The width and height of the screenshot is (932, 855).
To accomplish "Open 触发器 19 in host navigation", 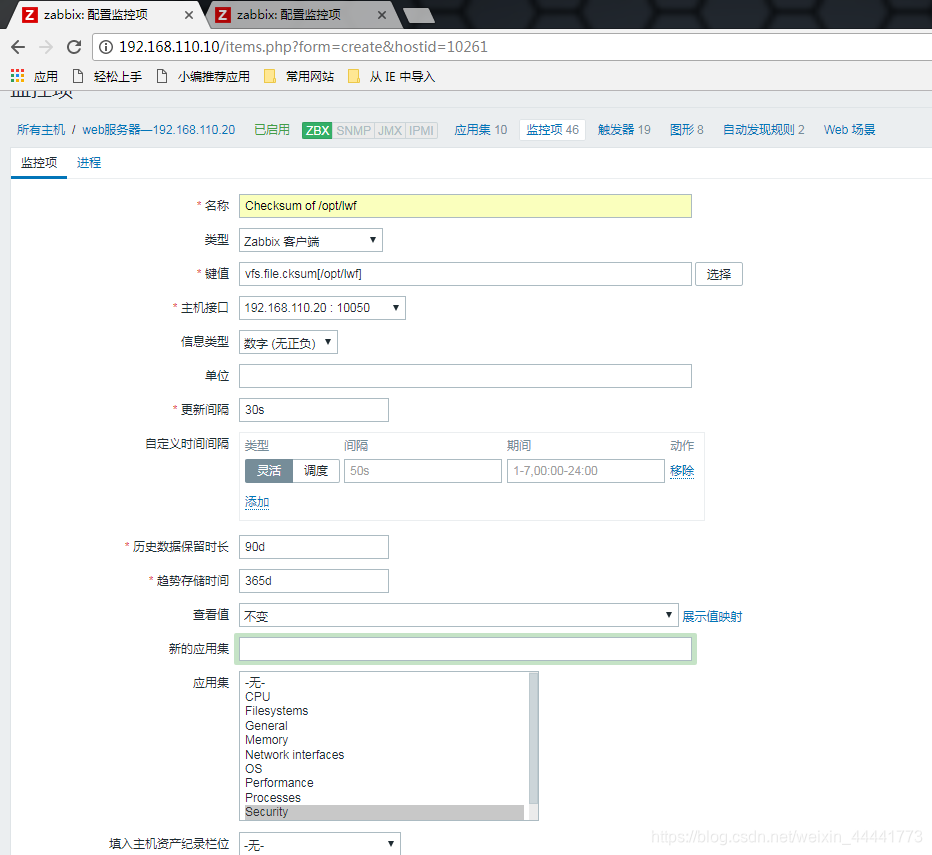I will pyautogui.click(x=624, y=130).
